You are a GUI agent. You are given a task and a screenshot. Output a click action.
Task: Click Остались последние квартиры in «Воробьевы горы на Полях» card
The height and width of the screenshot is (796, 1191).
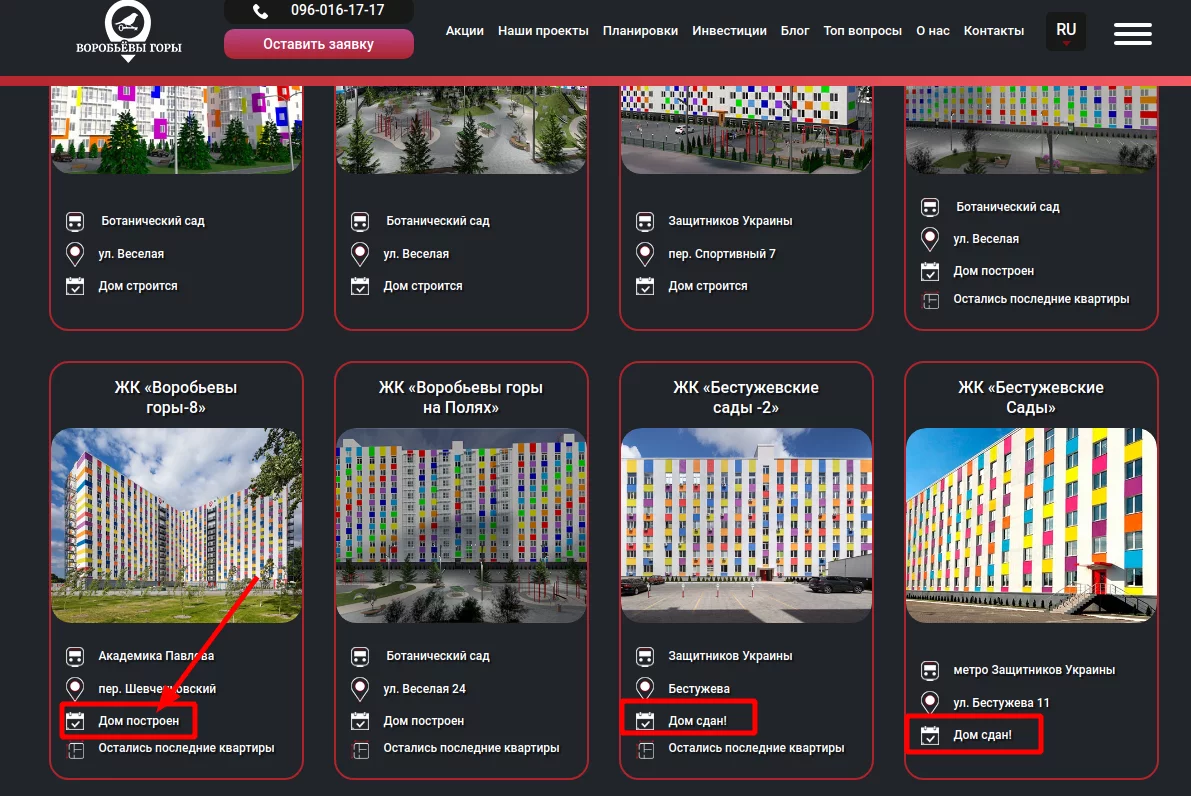click(472, 748)
